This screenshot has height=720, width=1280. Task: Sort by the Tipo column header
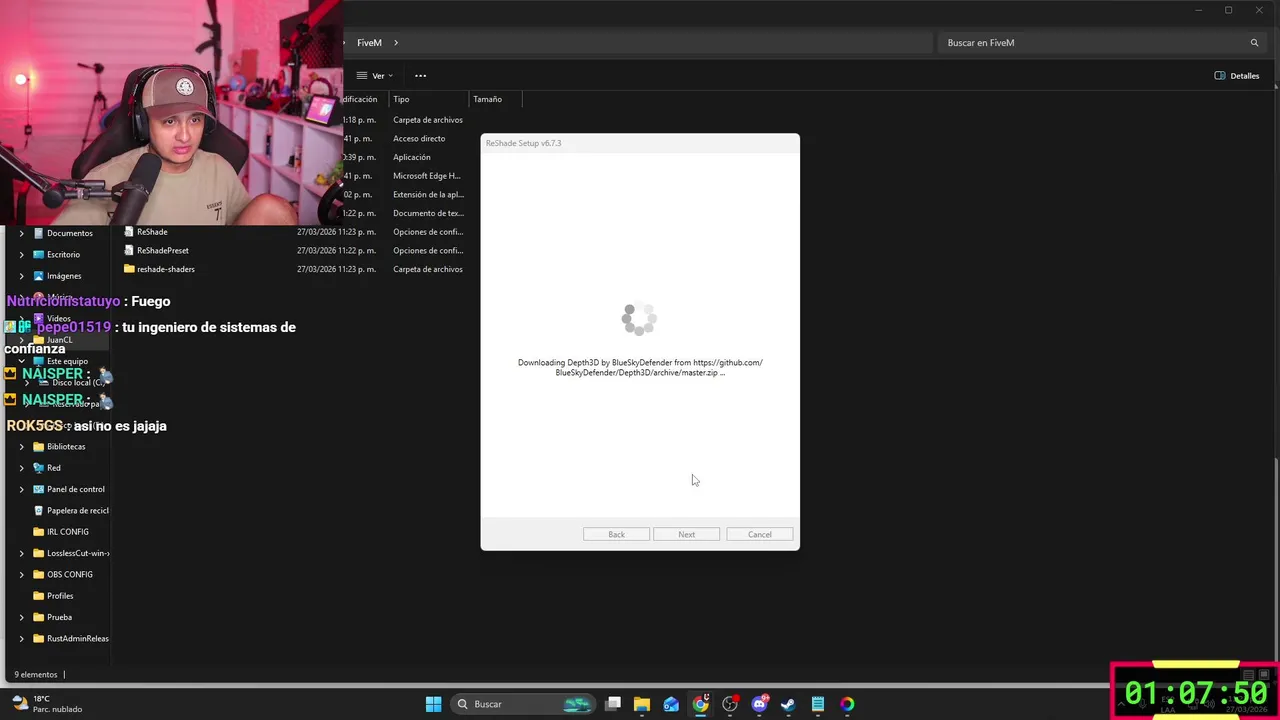(401, 99)
